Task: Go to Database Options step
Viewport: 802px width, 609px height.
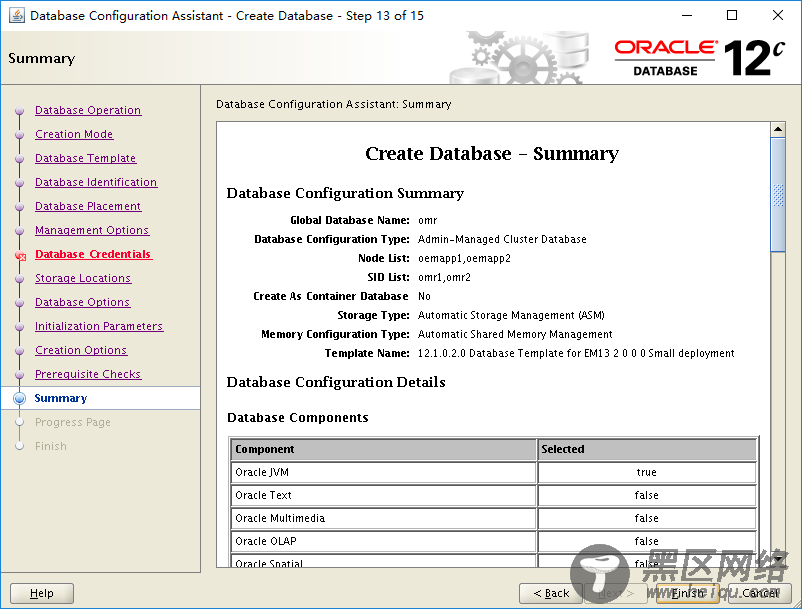Action: tap(82, 303)
